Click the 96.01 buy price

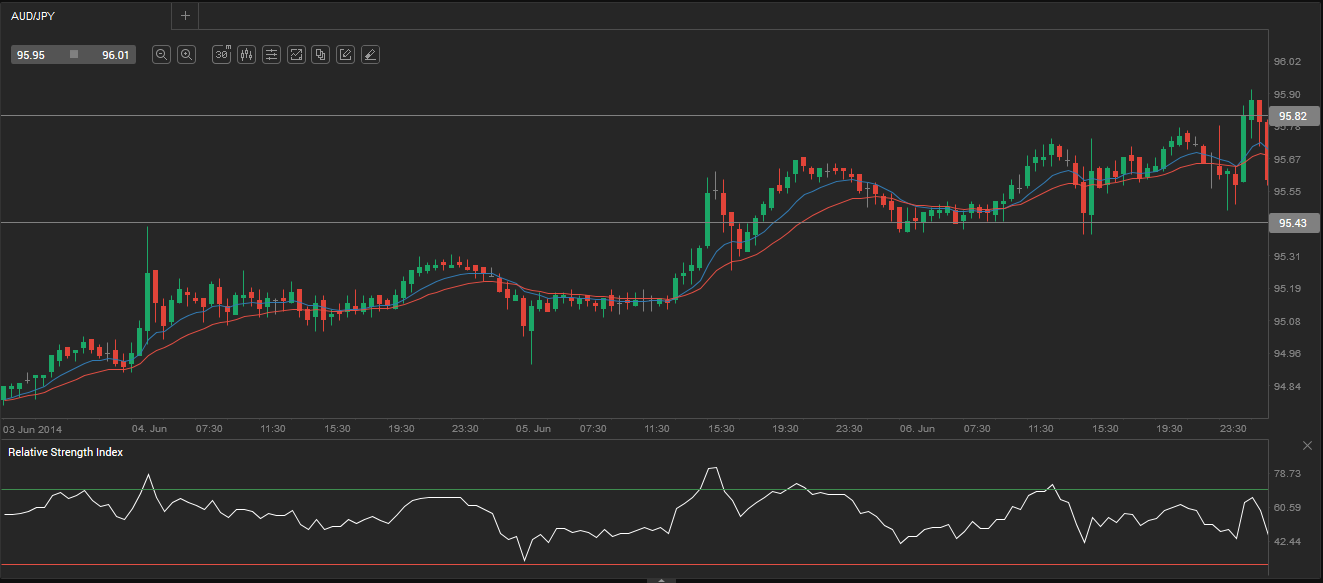point(115,55)
